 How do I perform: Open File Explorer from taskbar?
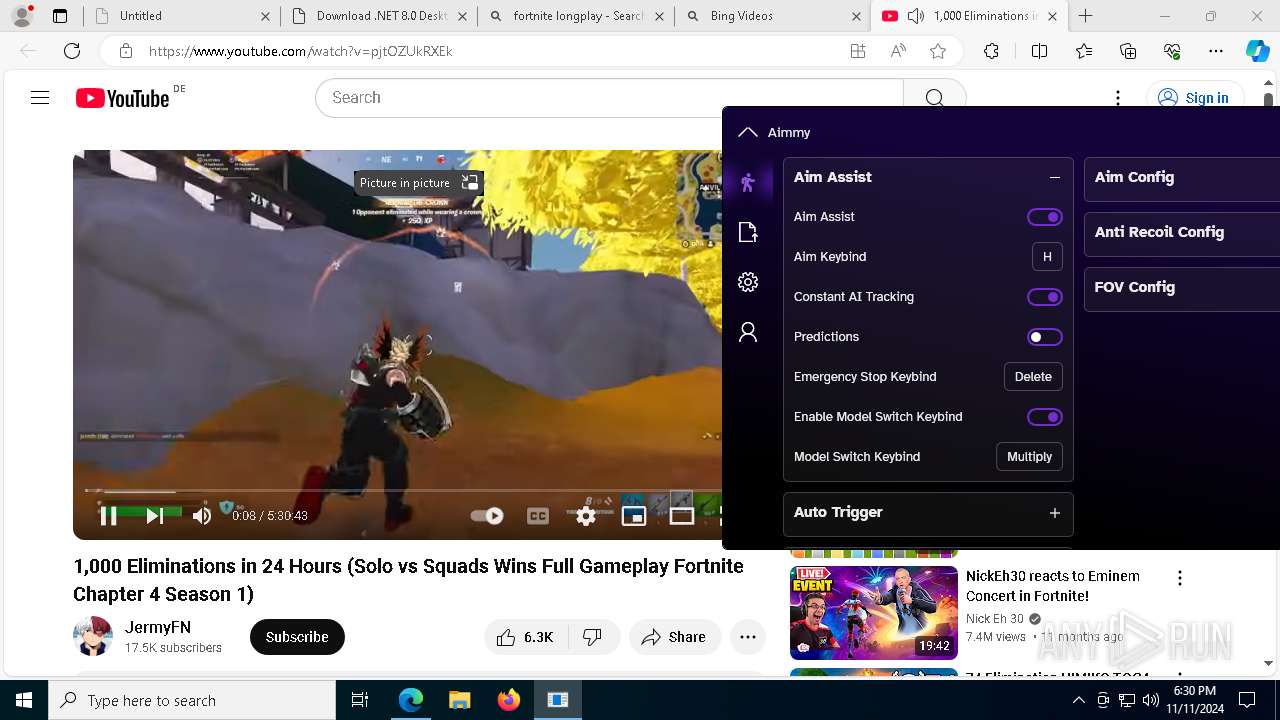coord(459,700)
